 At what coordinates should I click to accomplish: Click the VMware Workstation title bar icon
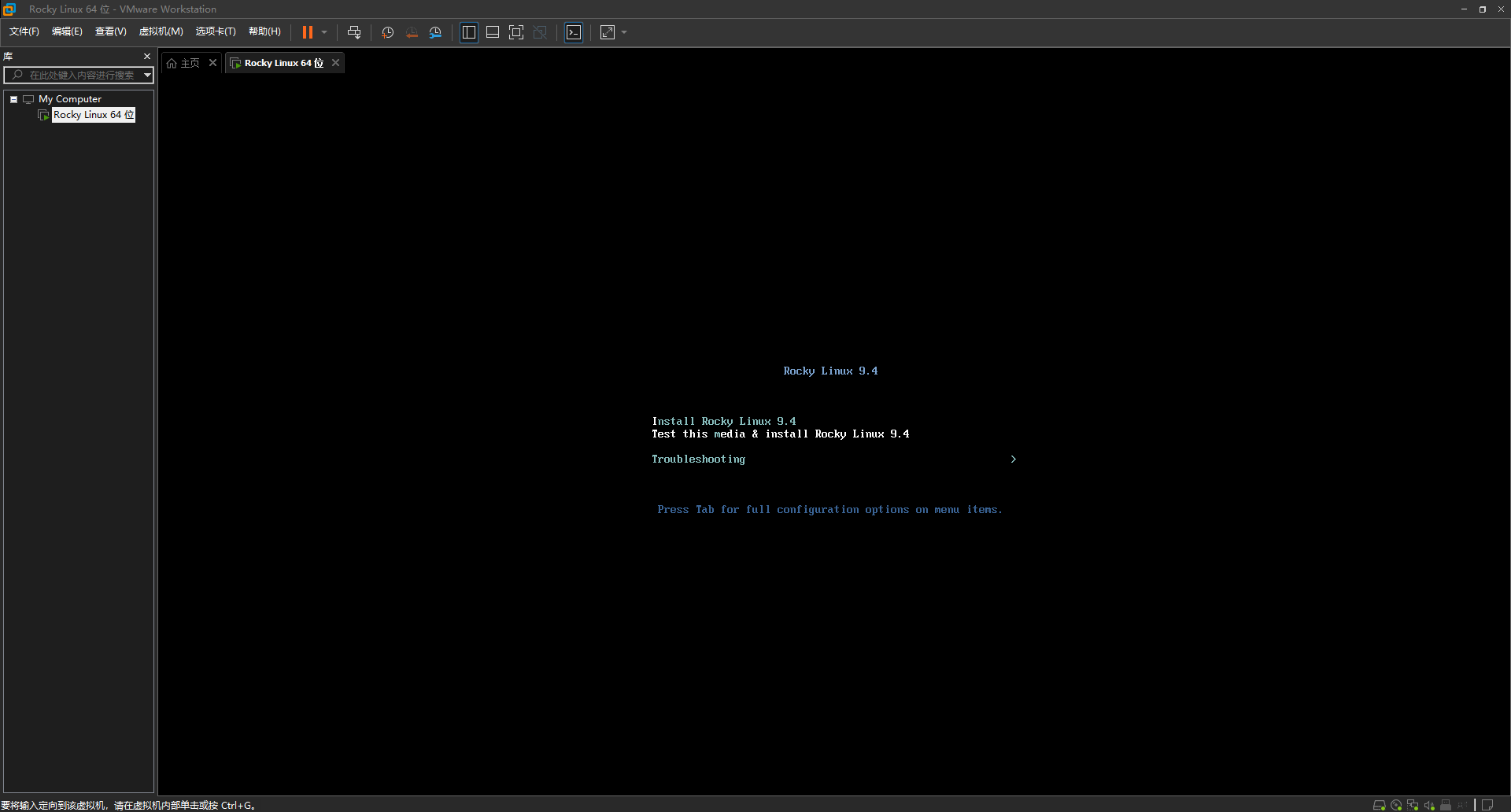pyautogui.click(x=9, y=9)
